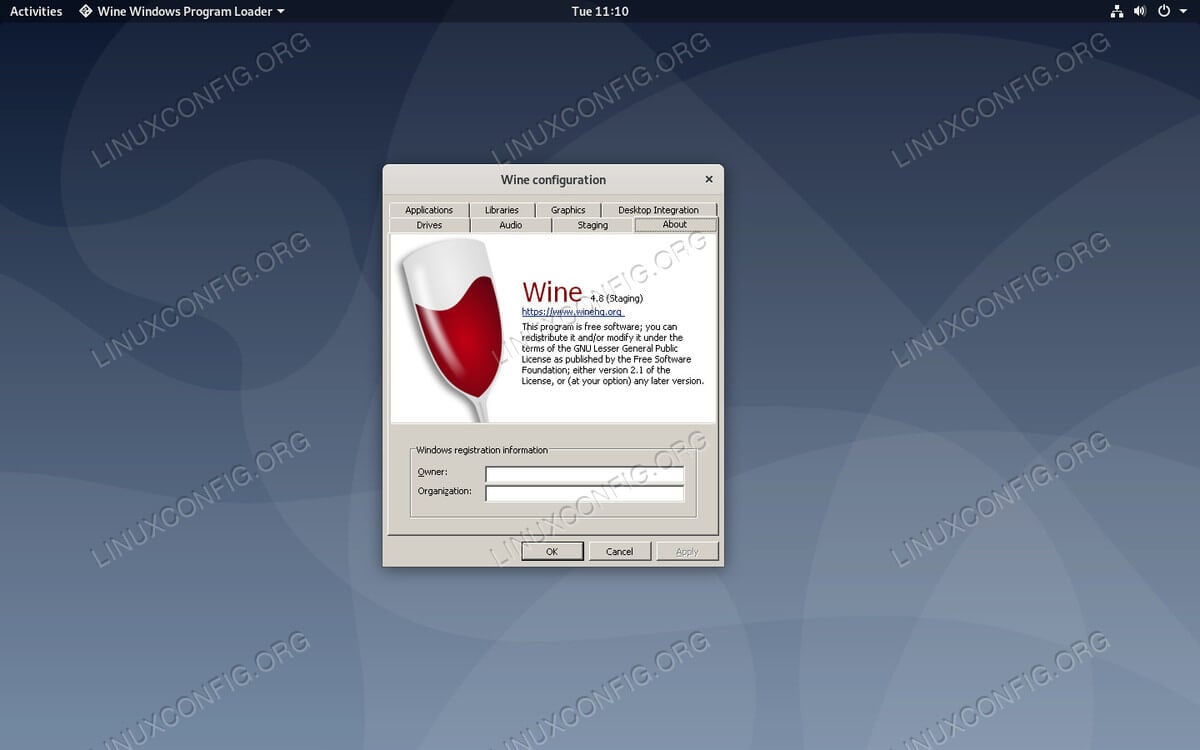Expand the system menu dropdown arrow
The height and width of the screenshot is (750, 1200).
coord(1183,12)
